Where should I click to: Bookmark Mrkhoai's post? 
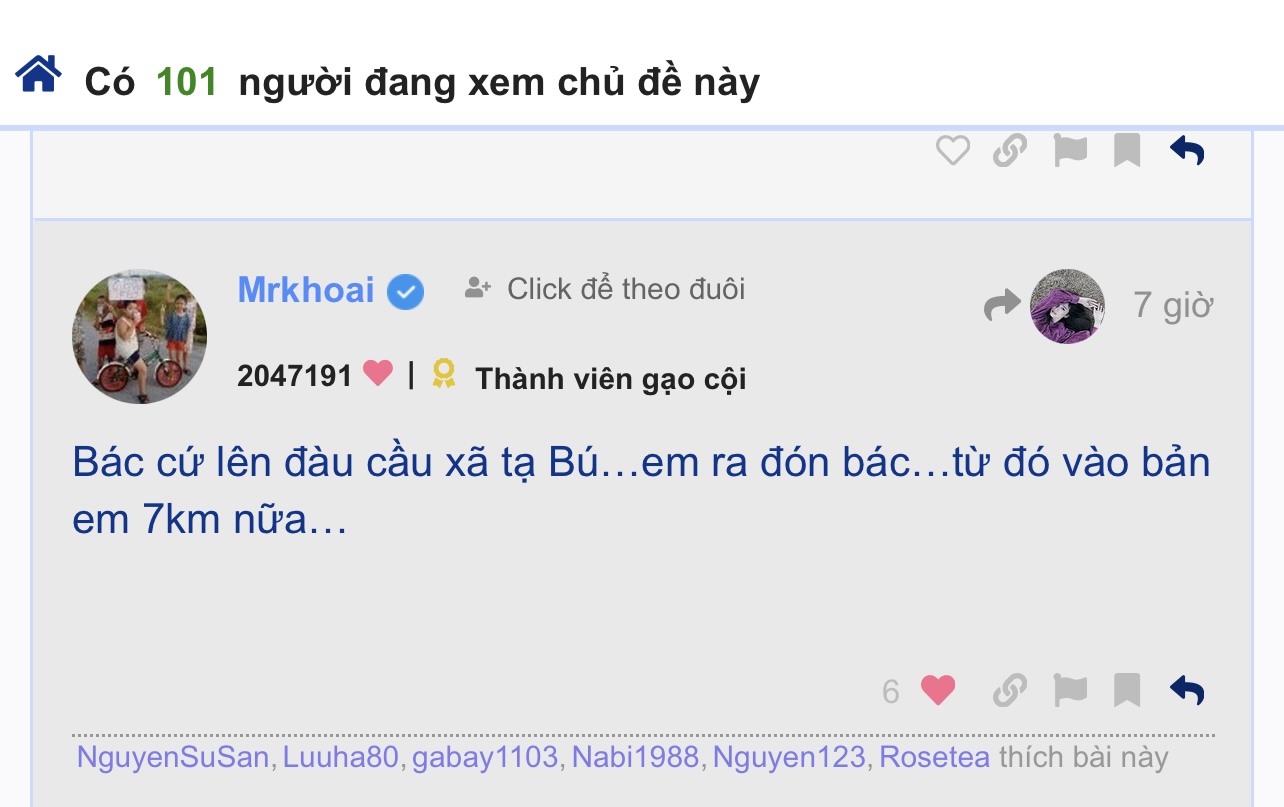point(1127,690)
